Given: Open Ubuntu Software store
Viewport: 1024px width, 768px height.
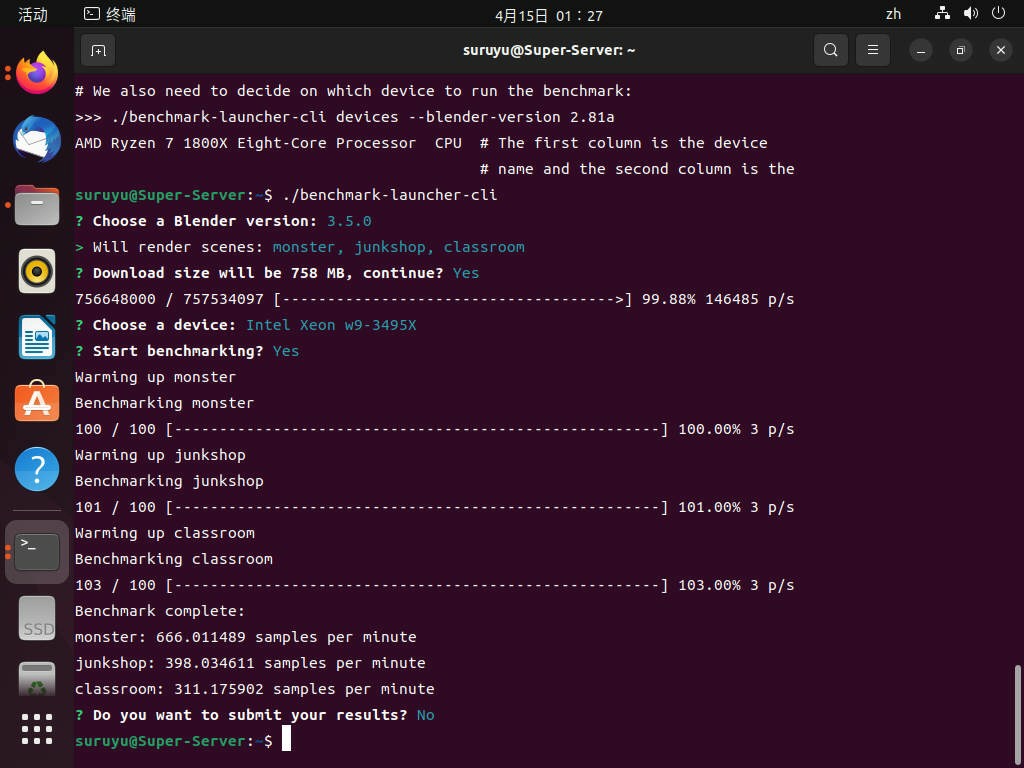Looking at the screenshot, I should tap(37, 403).
